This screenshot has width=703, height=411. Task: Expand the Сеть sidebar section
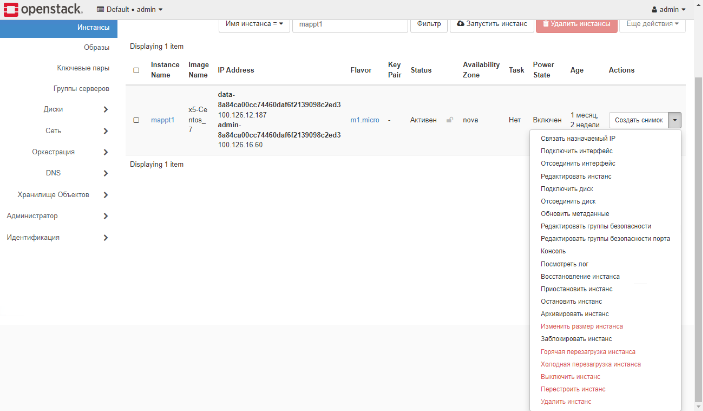[106, 130]
